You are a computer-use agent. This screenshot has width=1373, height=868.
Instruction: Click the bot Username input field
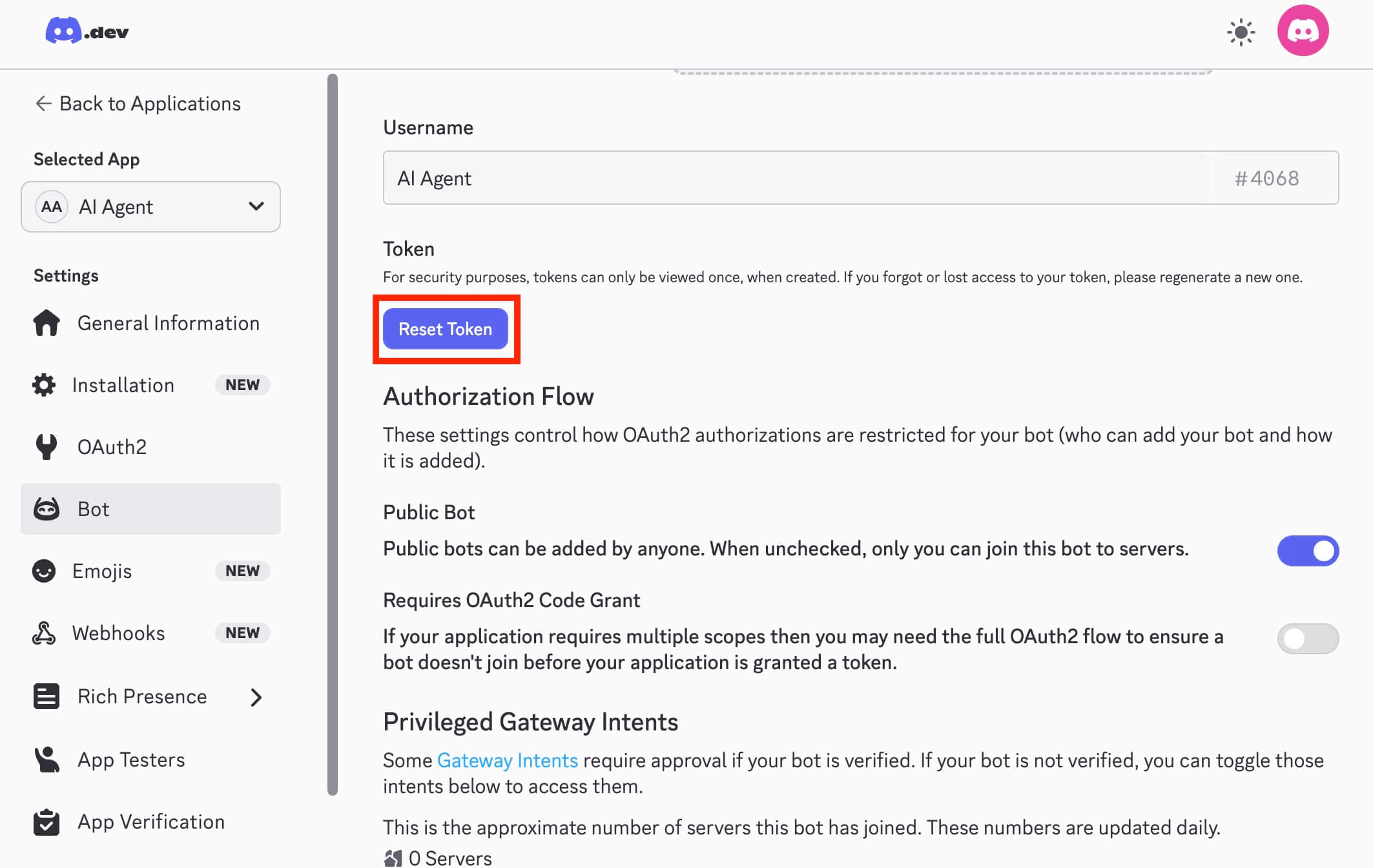click(x=794, y=178)
